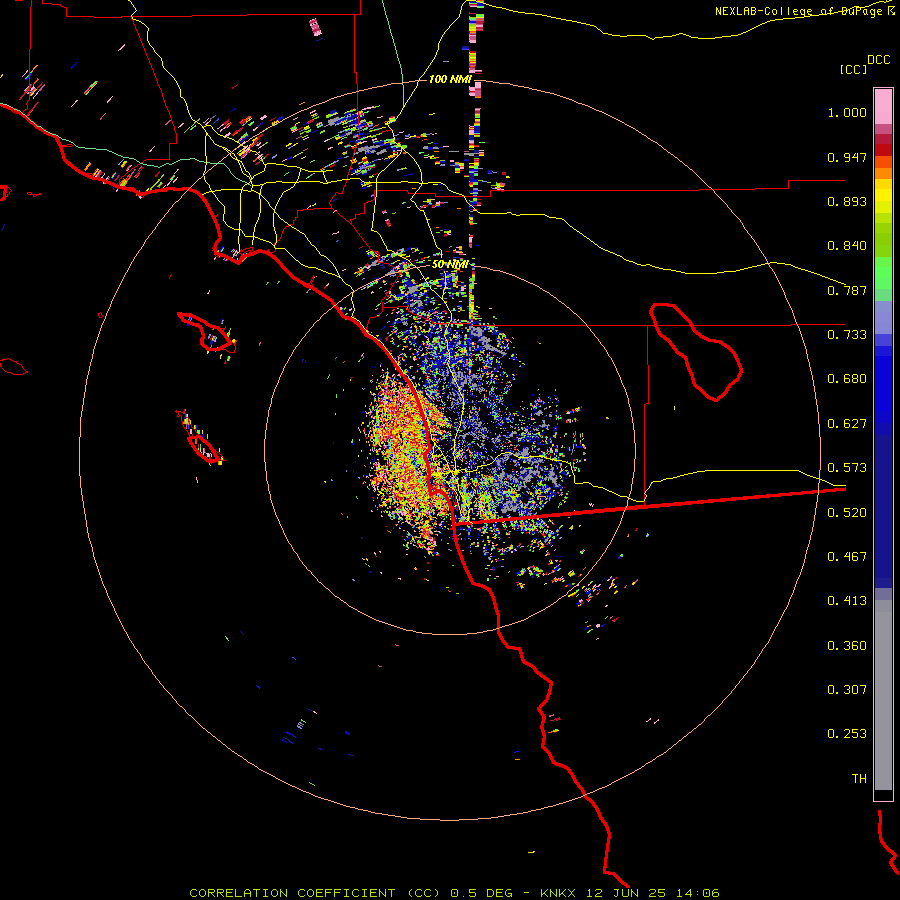Click the 0.840 legend value
Image resolution: width=900 pixels, height=900 pixels.
tap(847, 246)
